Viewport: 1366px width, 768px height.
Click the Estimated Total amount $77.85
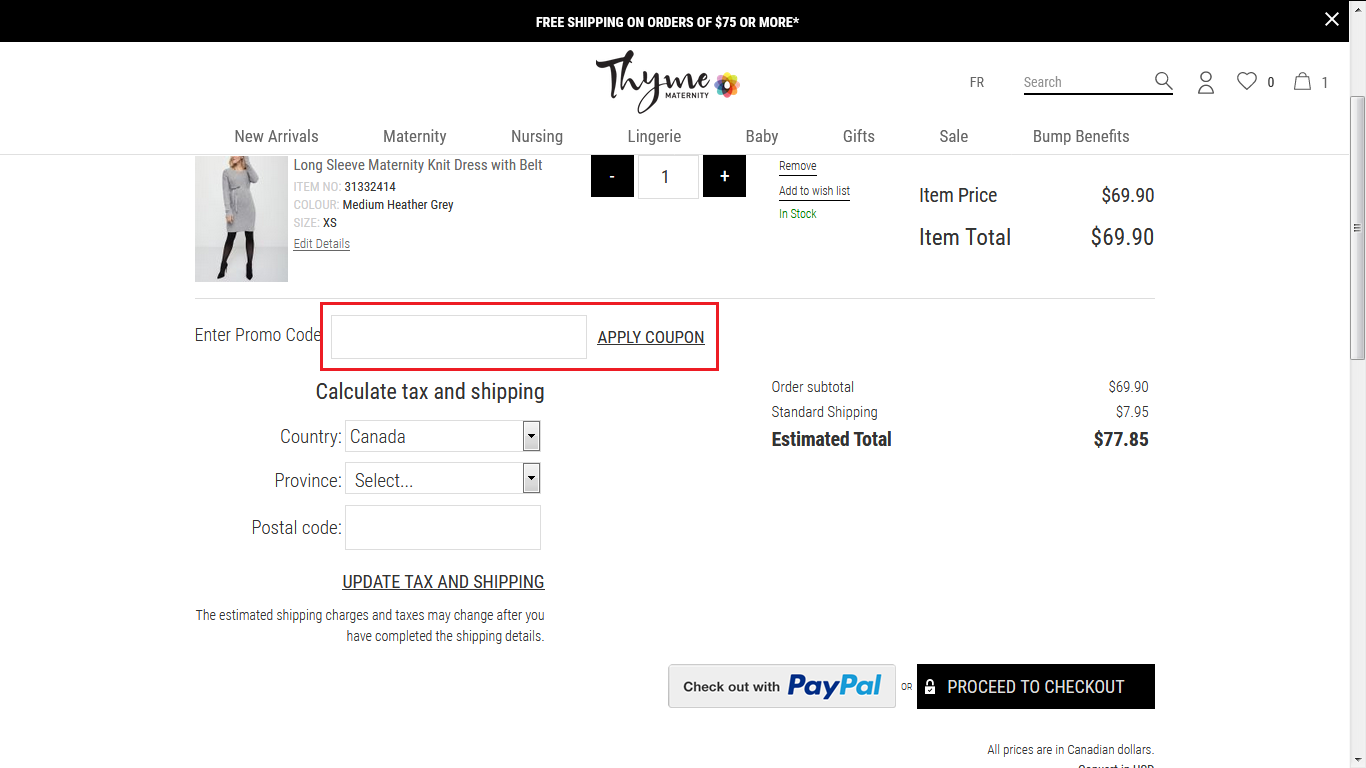(x=1121, y=439)
